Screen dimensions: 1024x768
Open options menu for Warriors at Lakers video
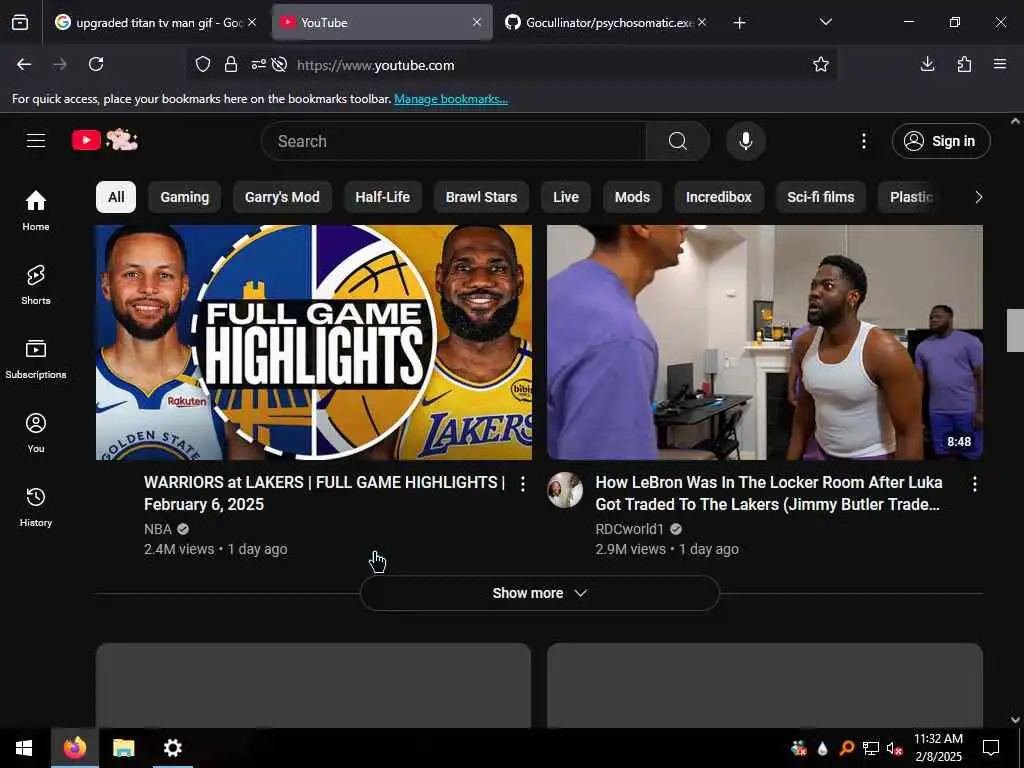[x=522, y=484]
